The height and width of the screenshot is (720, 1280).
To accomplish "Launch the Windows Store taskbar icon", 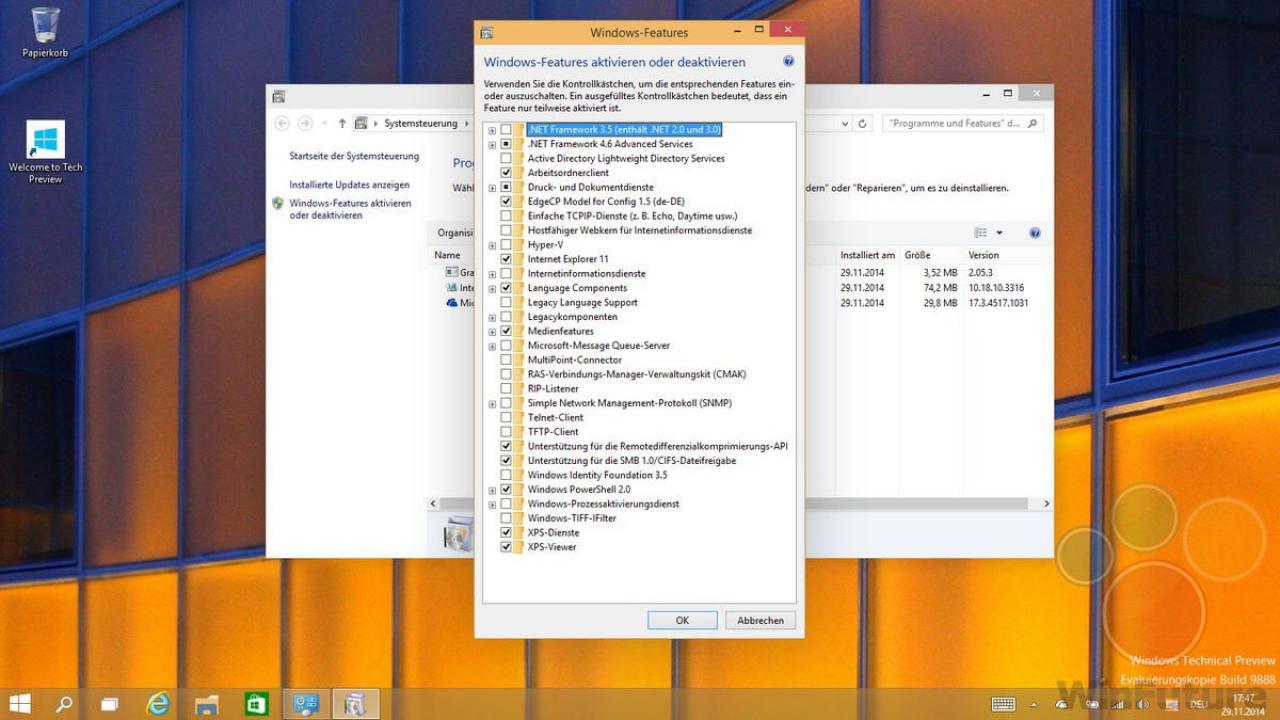I will coord(256,704).
